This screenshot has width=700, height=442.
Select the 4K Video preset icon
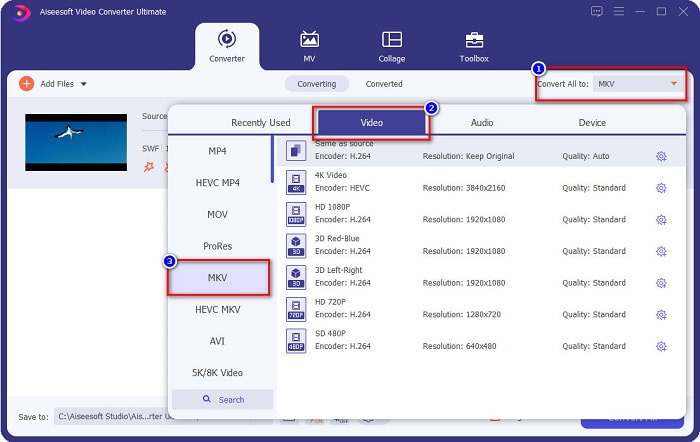click(296, 182)
